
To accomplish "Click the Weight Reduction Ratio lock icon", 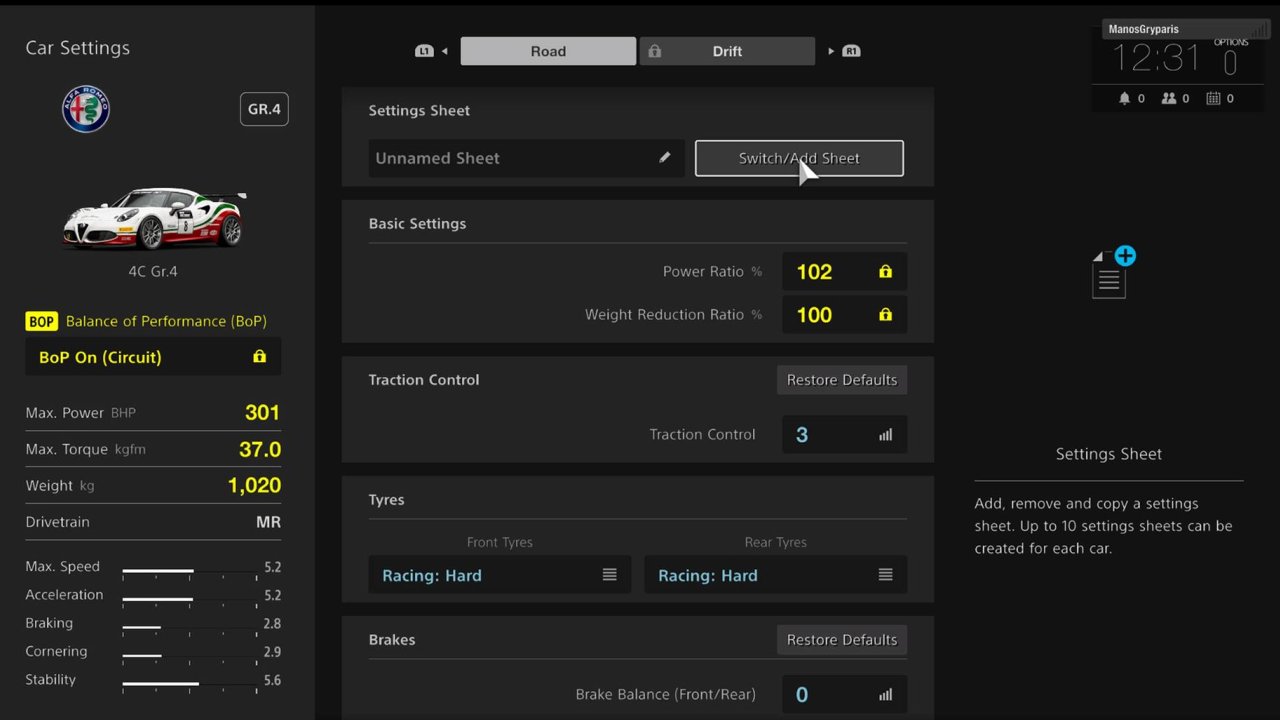I will (885, 314).
